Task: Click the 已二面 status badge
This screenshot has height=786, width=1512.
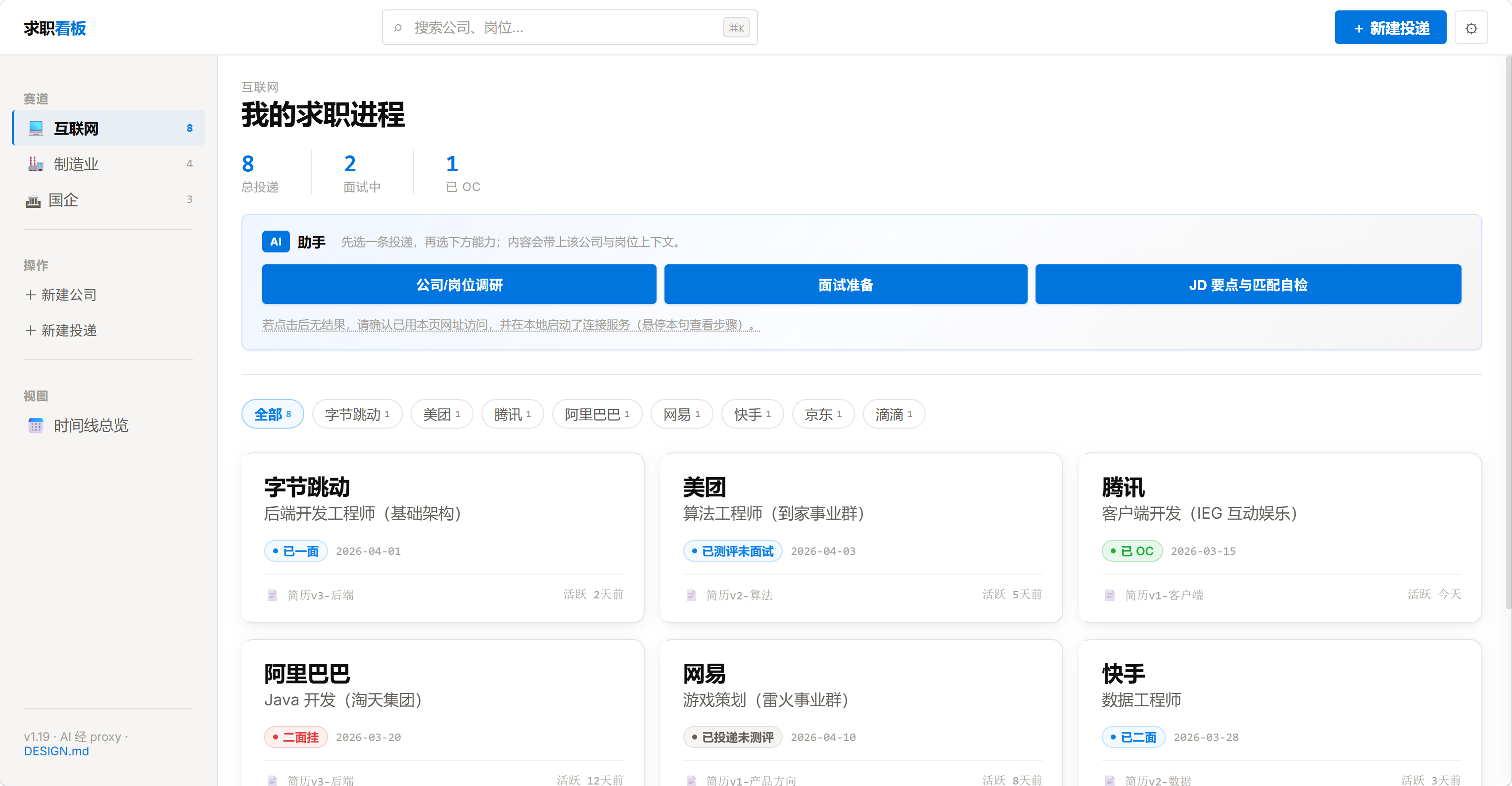Action: click(1134, 737)
